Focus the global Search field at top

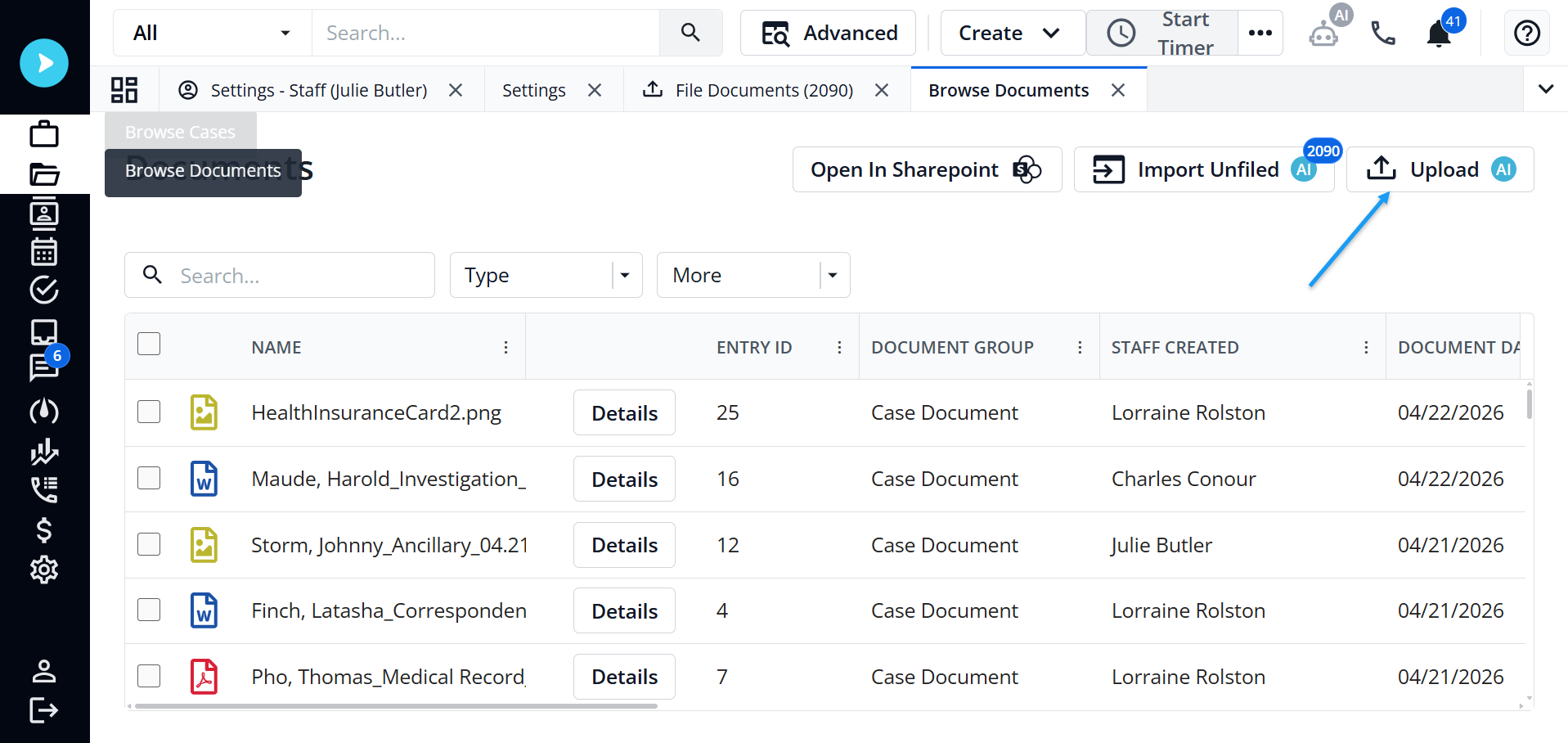tap(486, 33)
